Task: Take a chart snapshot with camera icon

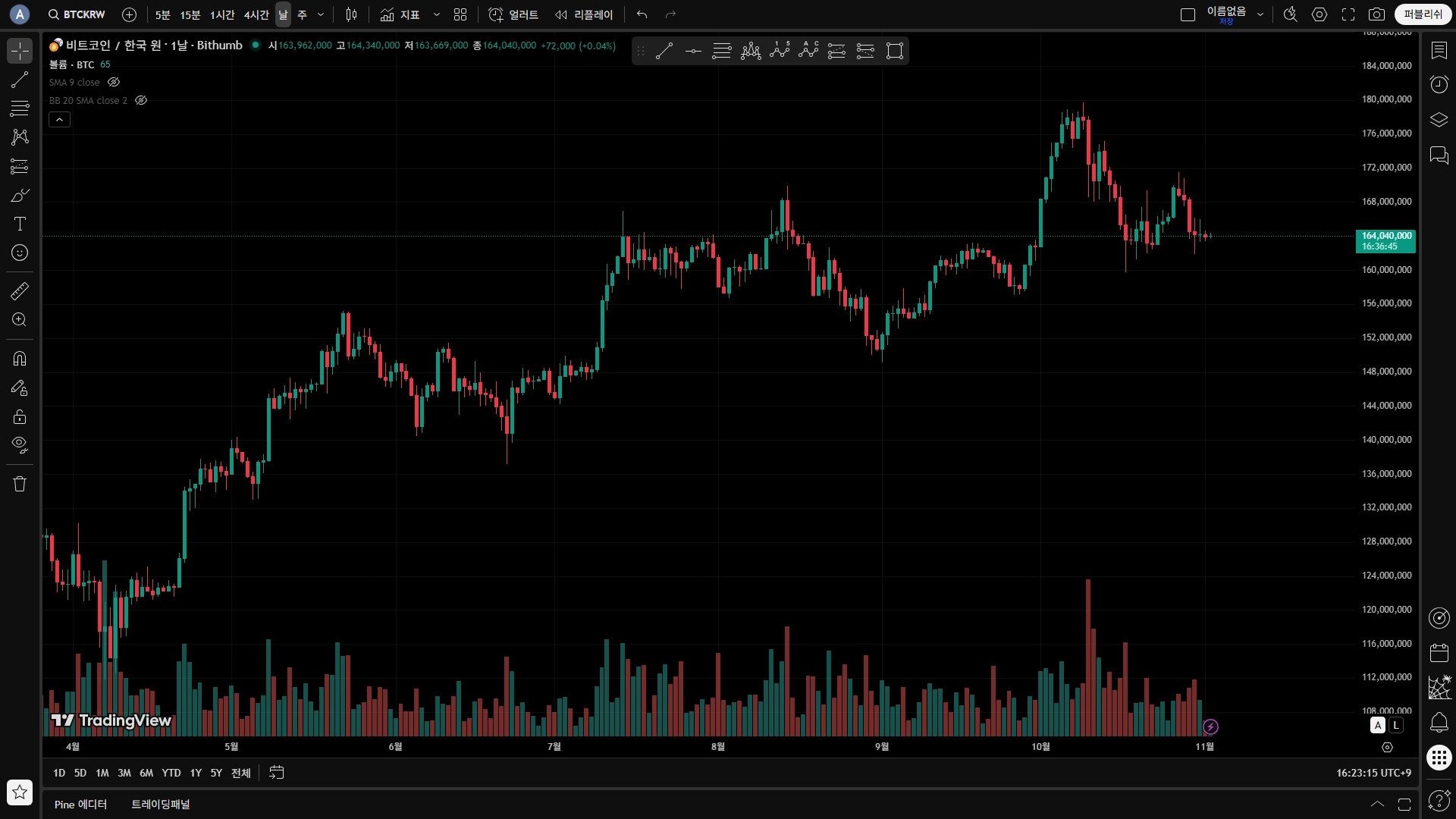Action: click(1376, 14)
